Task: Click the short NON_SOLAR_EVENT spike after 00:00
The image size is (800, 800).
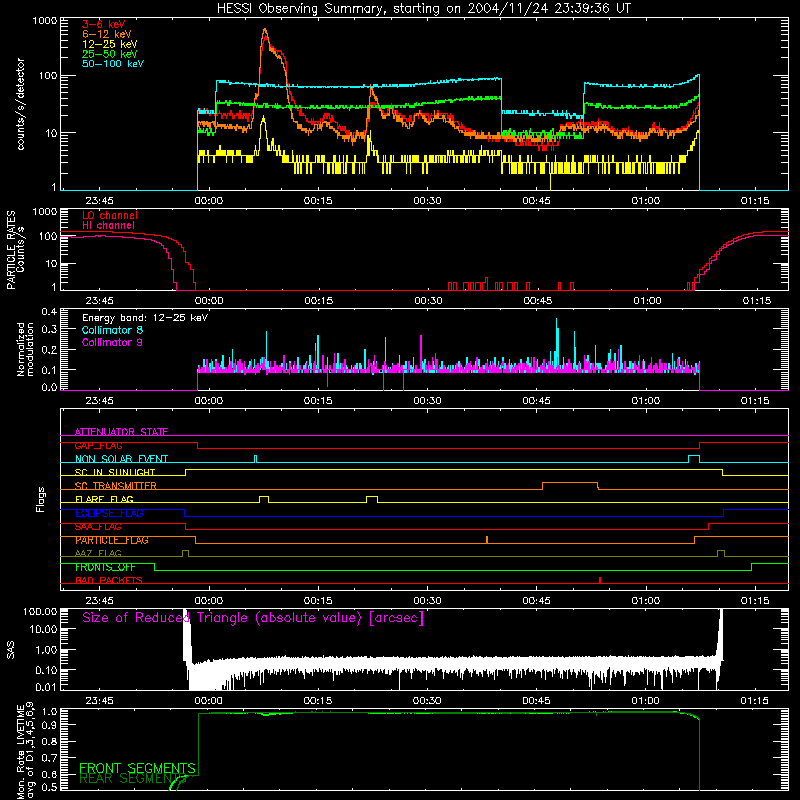Action: tap(256, 458)
